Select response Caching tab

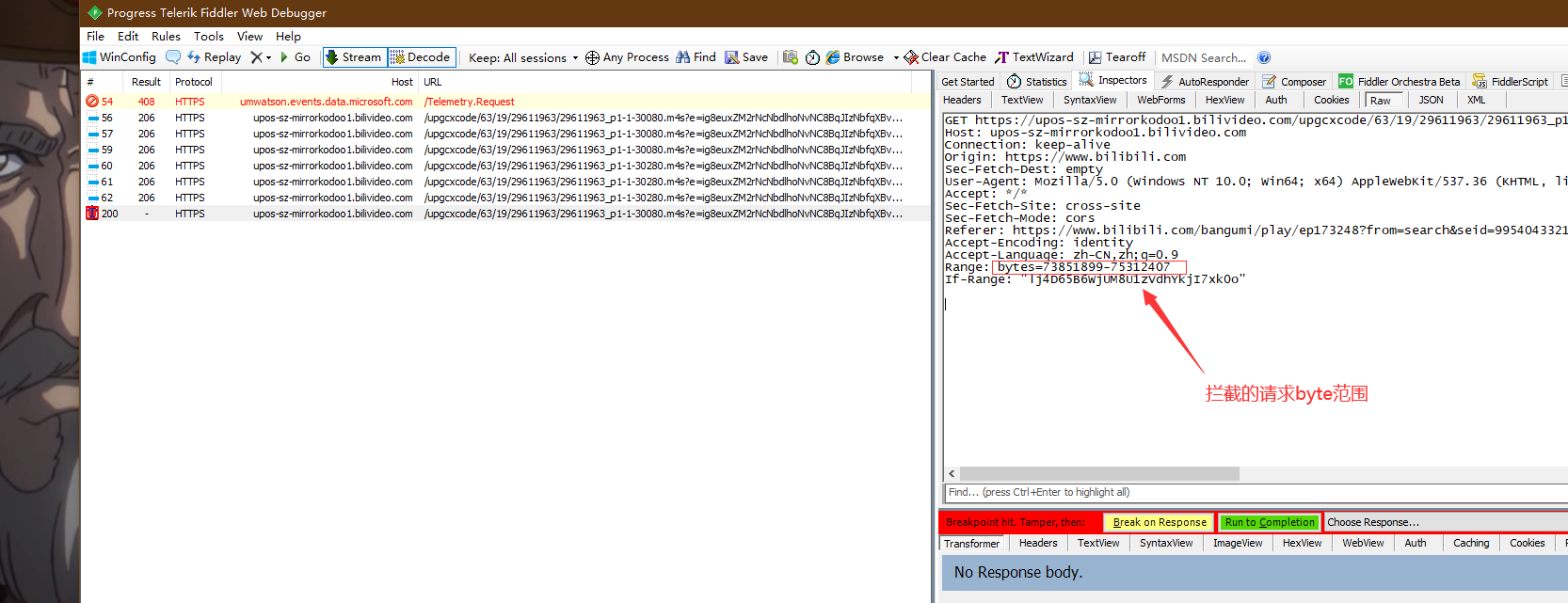pyautogui.click(x=1471, y=543)
